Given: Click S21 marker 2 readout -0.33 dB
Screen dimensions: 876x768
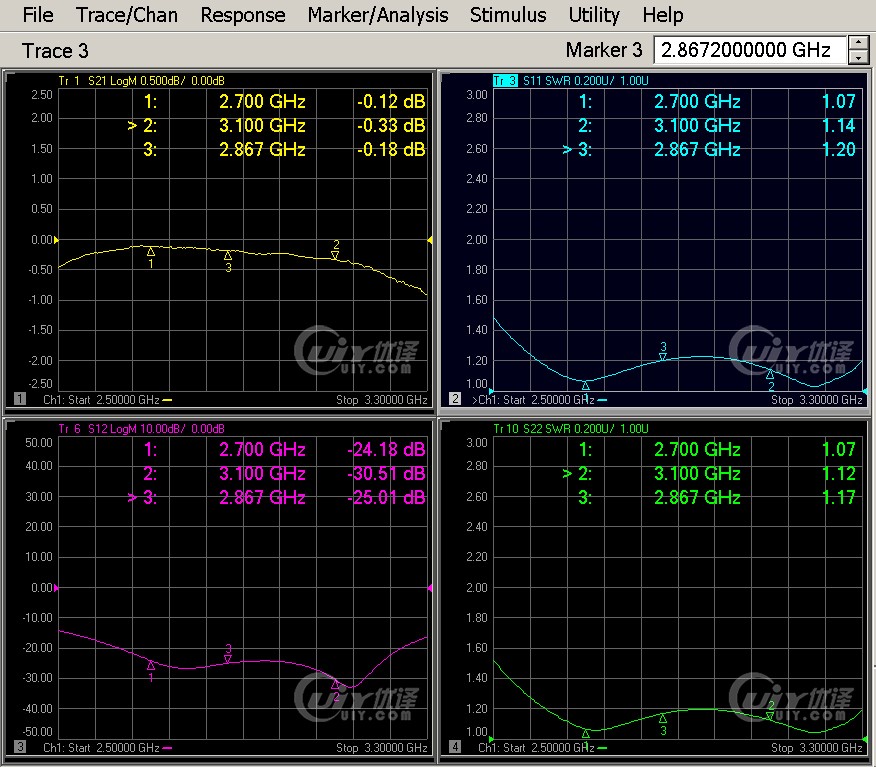Looking at the screenshot, I should pyautogui.click(x=391, y=125).
